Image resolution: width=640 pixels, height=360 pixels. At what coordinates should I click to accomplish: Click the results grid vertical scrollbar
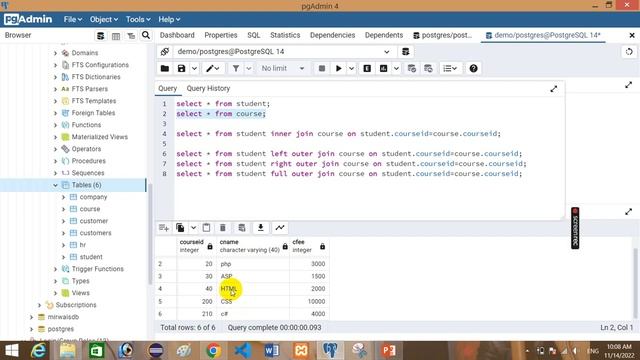pyautogui.click(x=636, y=282)
